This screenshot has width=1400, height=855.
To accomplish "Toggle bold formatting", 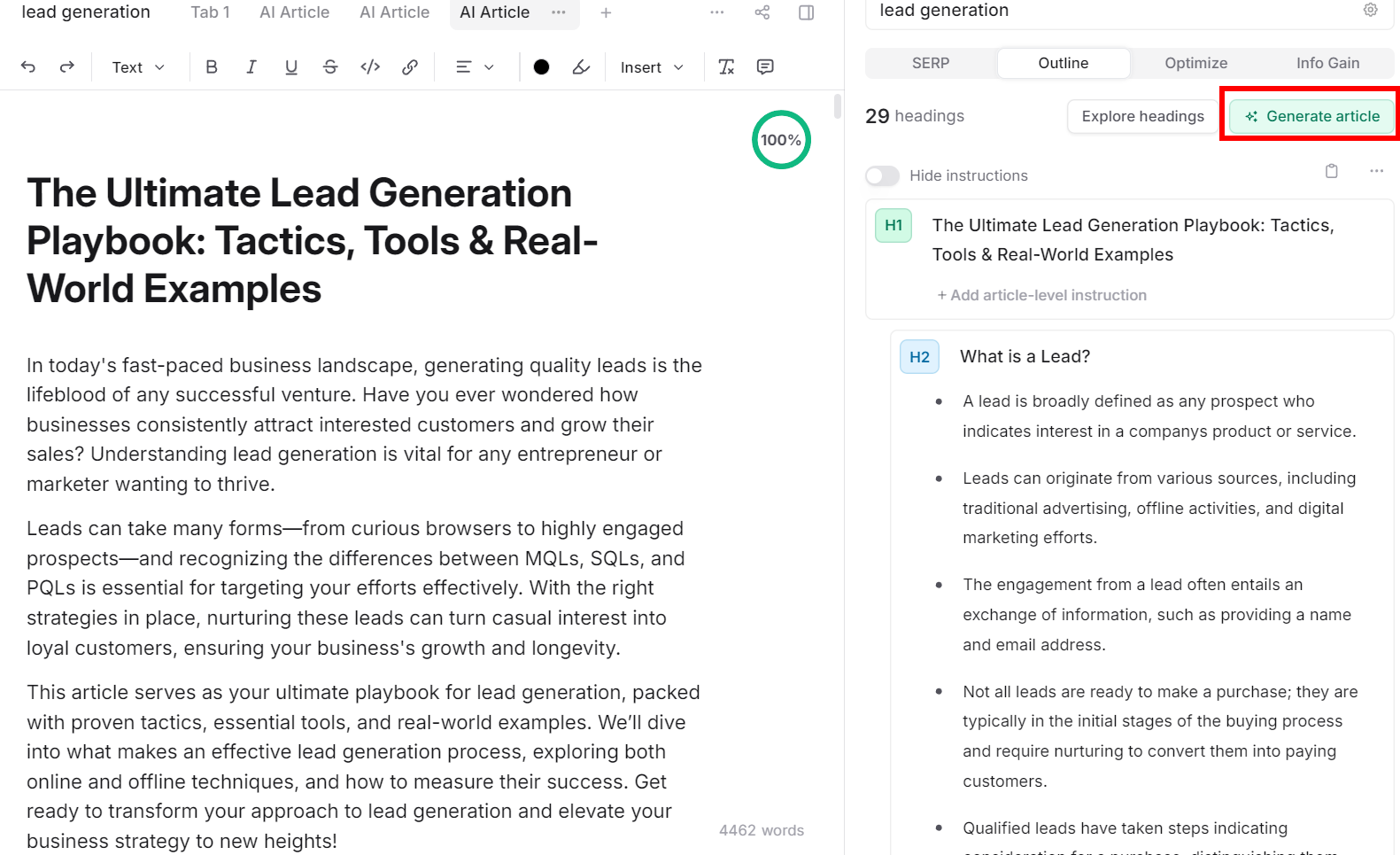I will coord(212,66).
